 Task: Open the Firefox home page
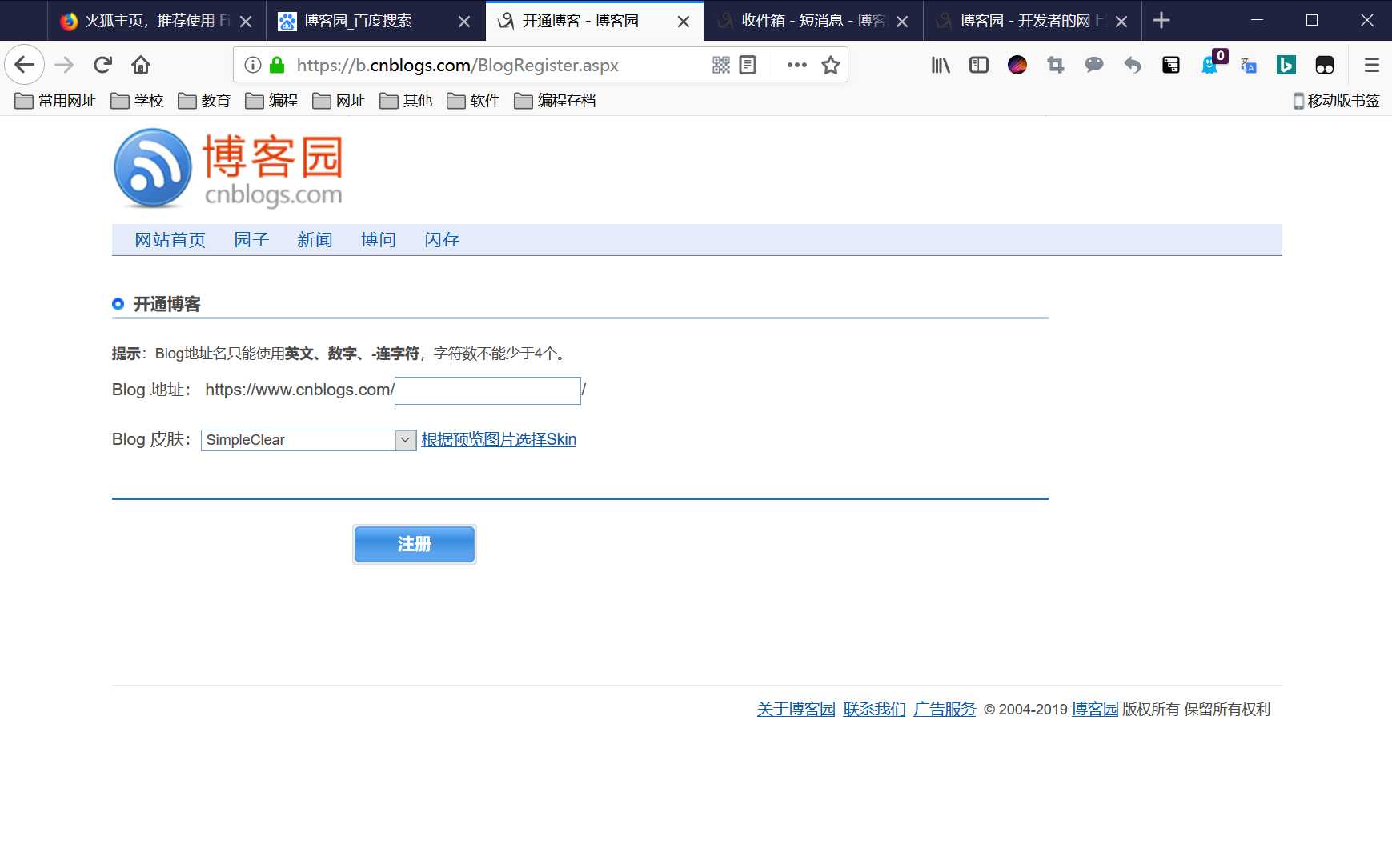(141, 65)
